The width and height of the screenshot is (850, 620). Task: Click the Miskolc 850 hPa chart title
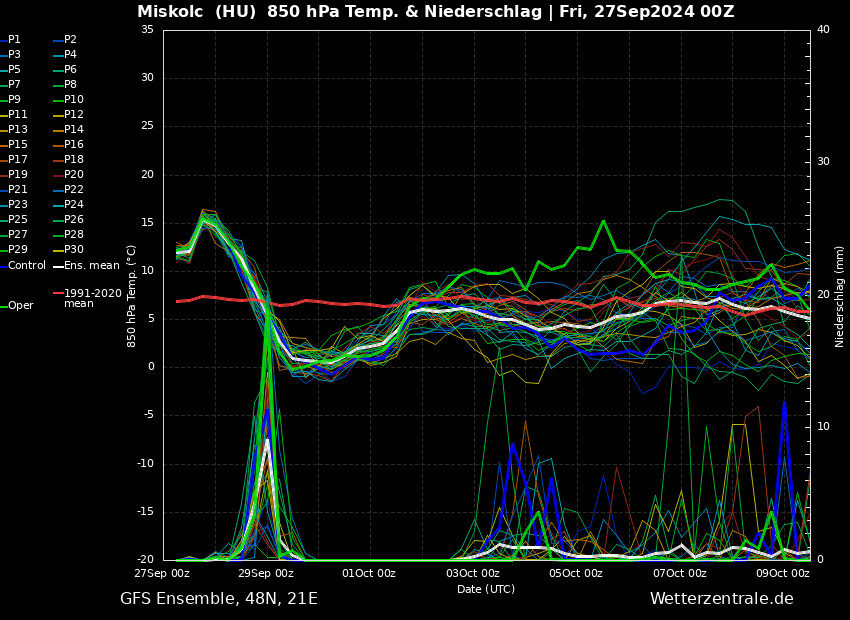435,12
